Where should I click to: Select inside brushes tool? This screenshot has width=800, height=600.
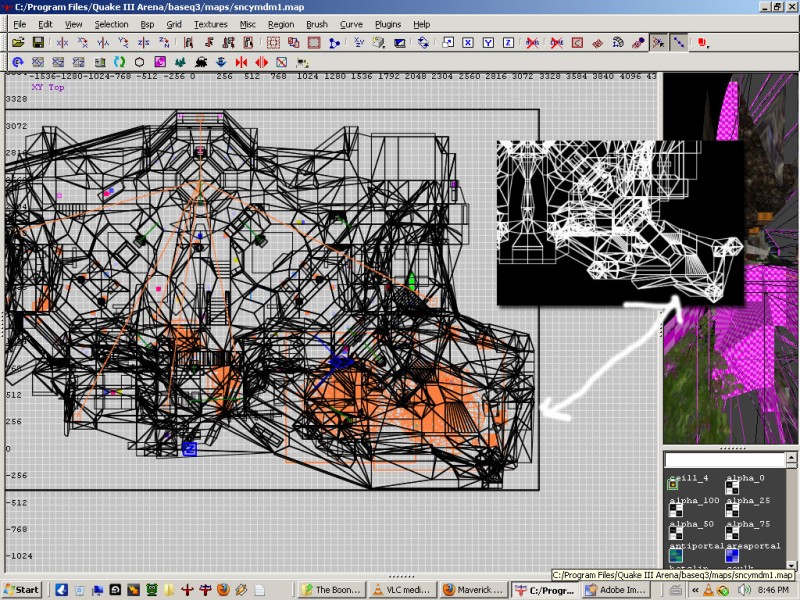[x=248, y=43]
